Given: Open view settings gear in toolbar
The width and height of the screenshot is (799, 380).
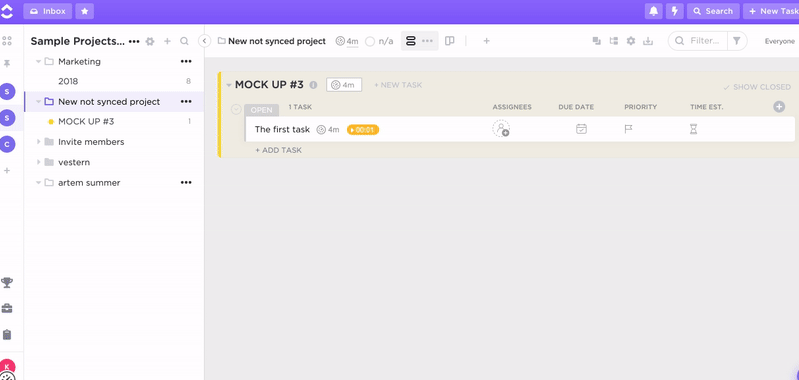Looking at the screenshot, I should point(631,41).
